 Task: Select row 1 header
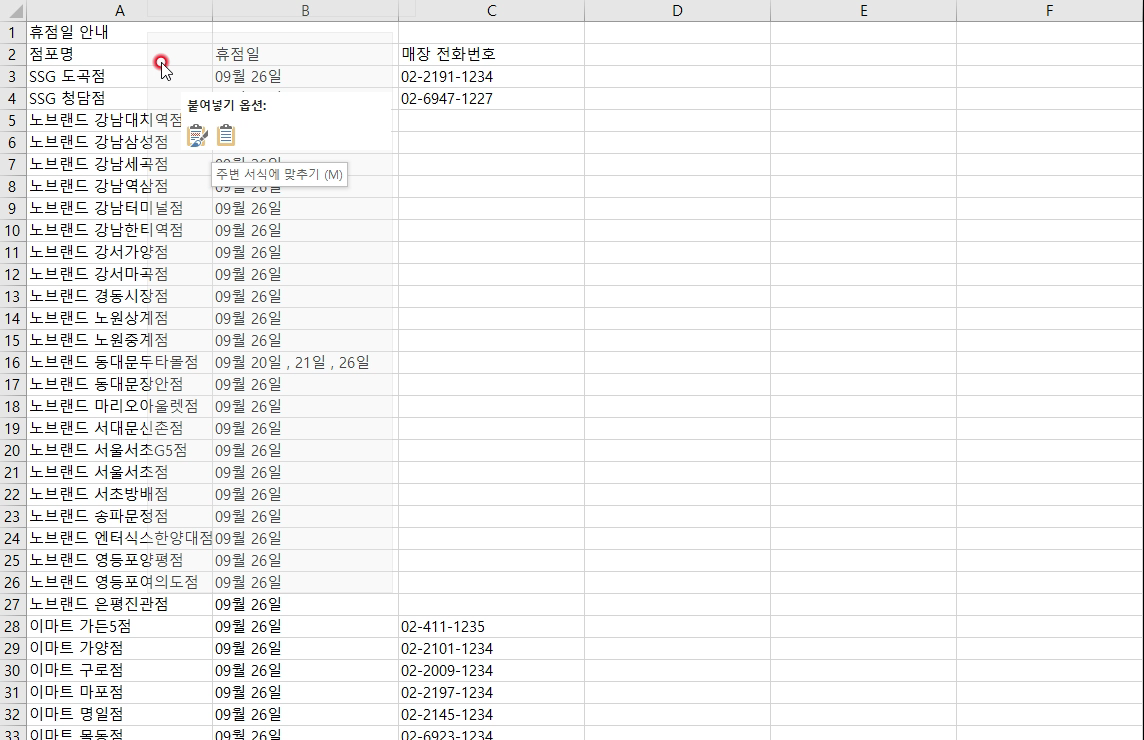pyautogui.click(x=13, y=32)
